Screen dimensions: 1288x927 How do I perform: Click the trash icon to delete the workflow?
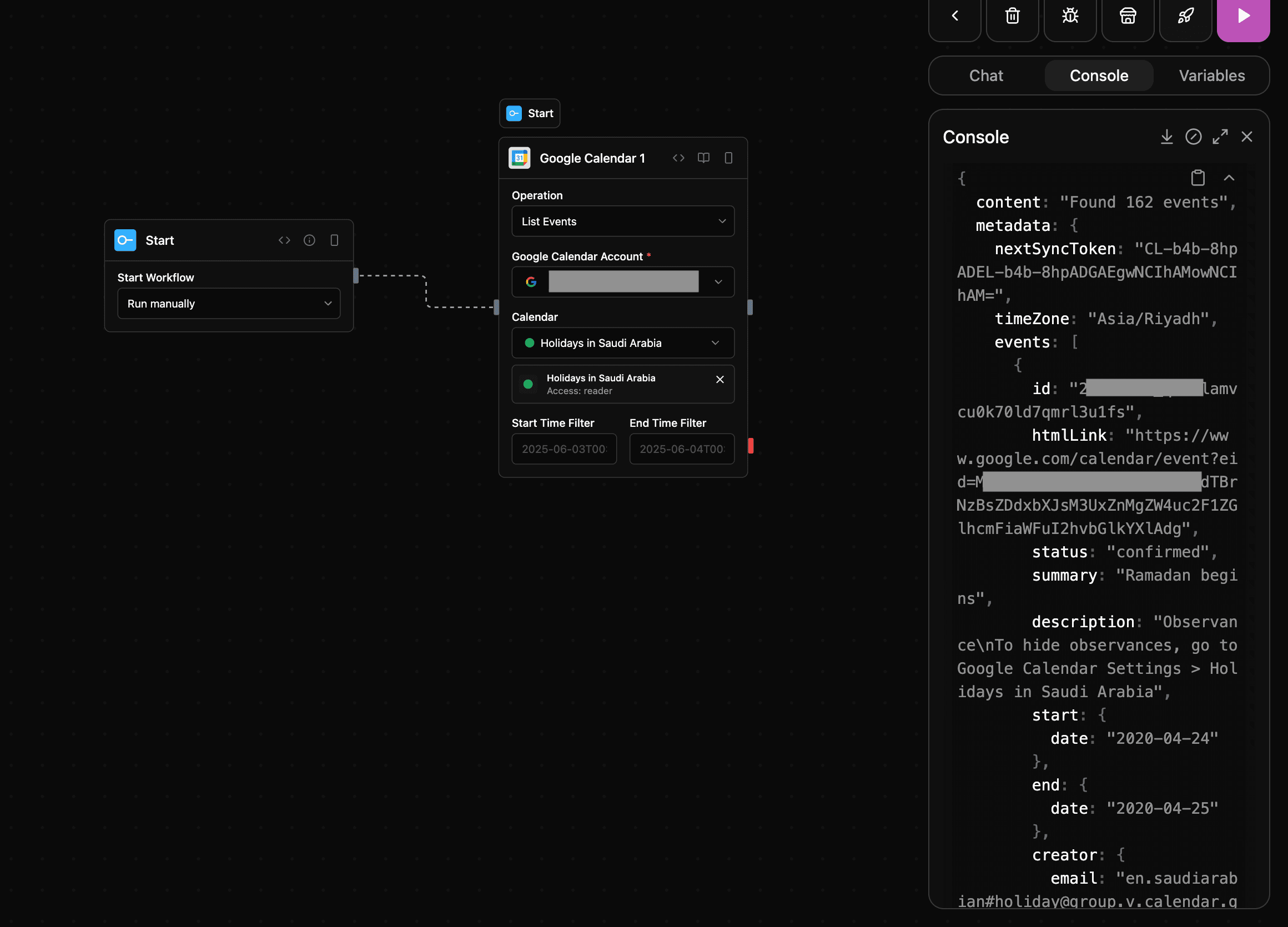[x=1012, y=16]
